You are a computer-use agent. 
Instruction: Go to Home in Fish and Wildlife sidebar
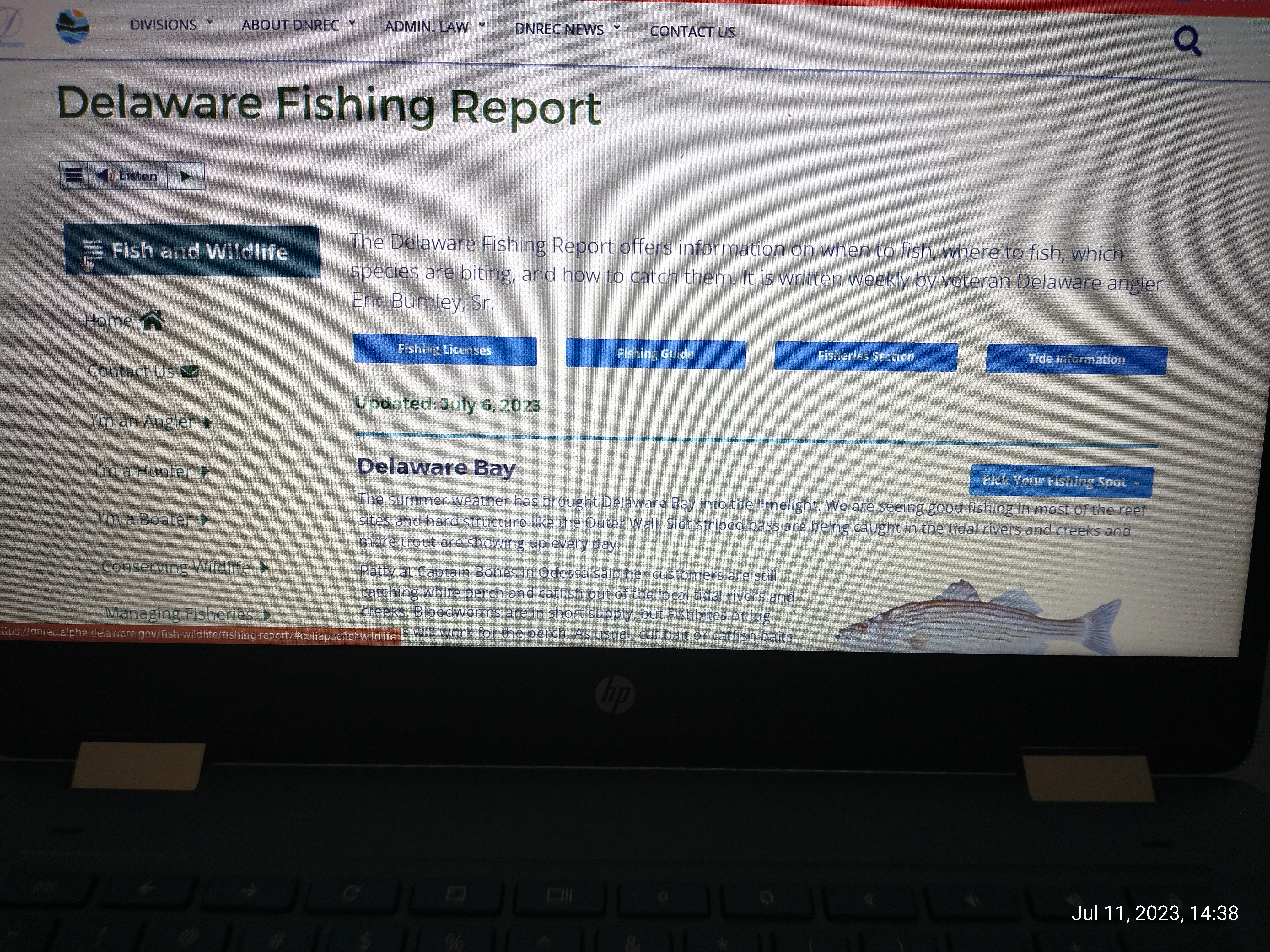(124, 320)
